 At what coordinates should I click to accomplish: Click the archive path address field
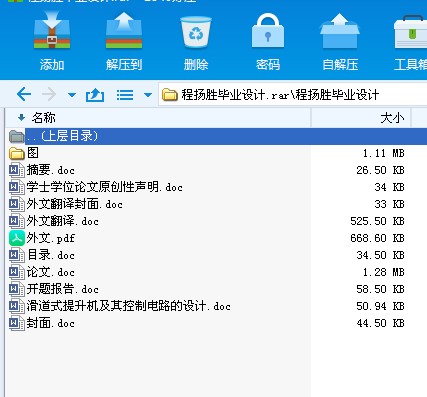coord(293,95)
